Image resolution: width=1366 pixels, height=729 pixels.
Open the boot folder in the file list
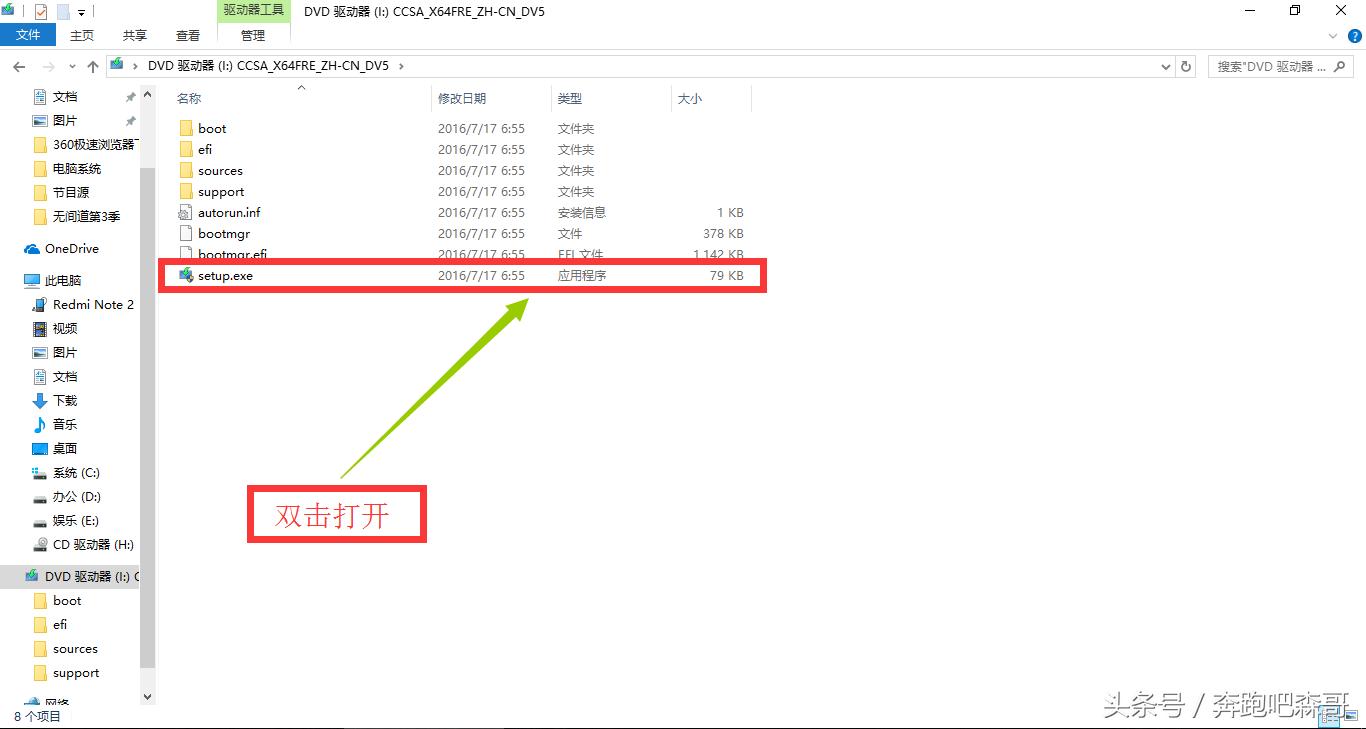pos(211,128)
